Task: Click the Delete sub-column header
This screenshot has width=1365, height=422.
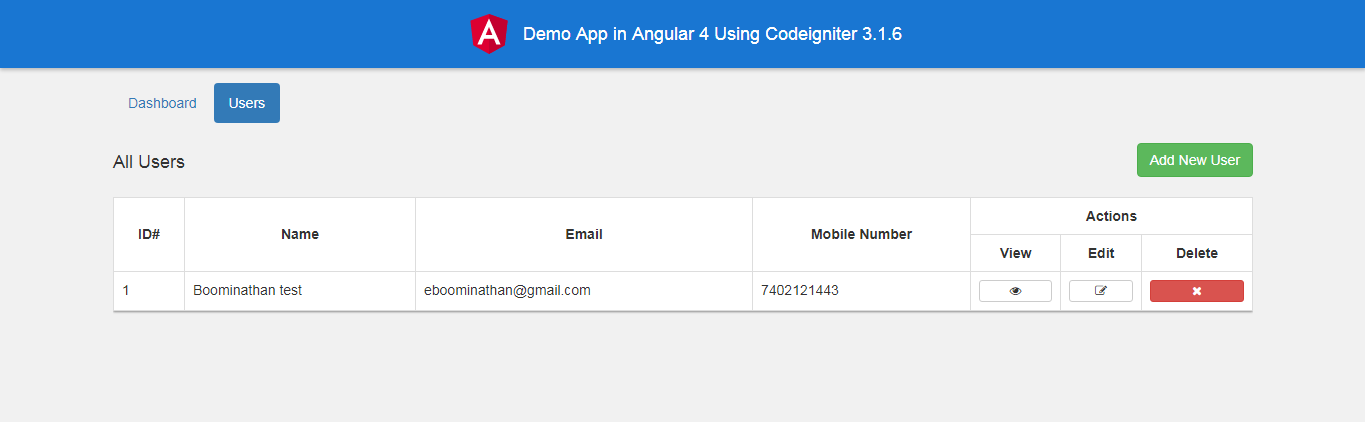Action: click(x=1196, y=253)
